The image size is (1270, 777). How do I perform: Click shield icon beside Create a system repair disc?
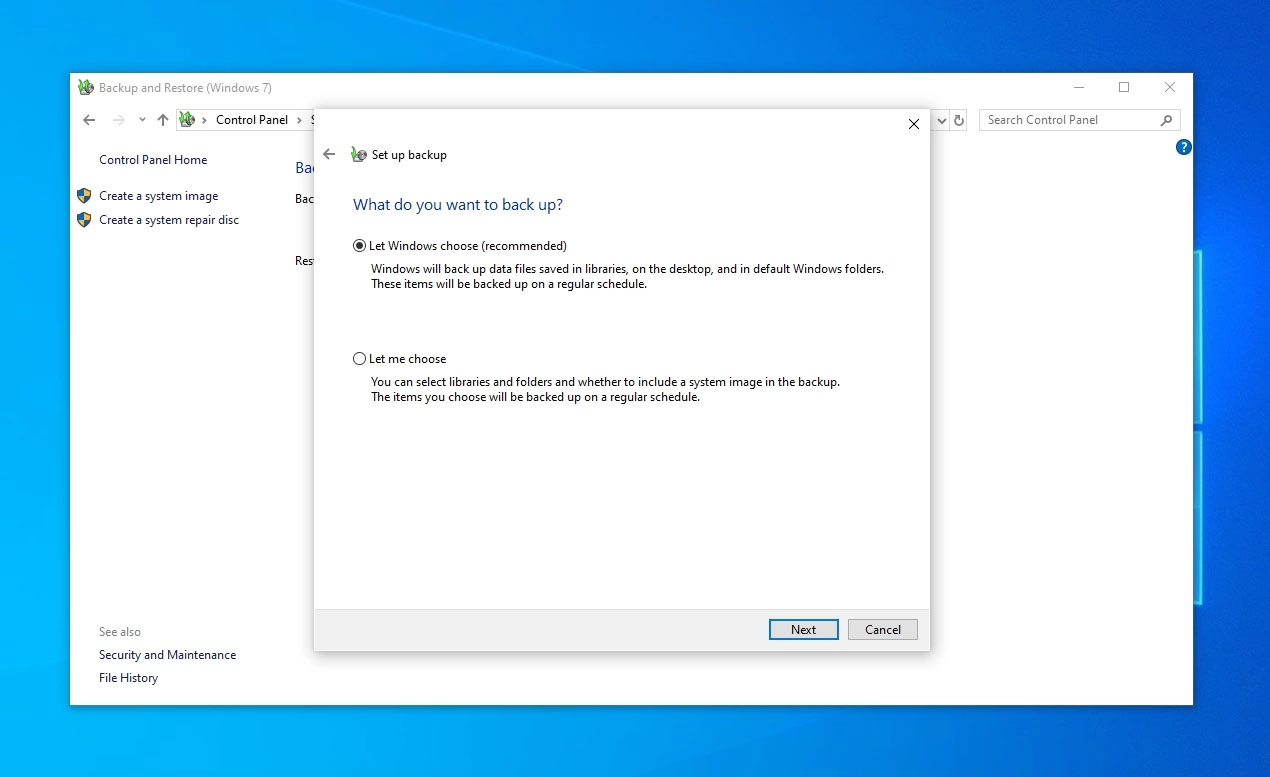point(84,220)
